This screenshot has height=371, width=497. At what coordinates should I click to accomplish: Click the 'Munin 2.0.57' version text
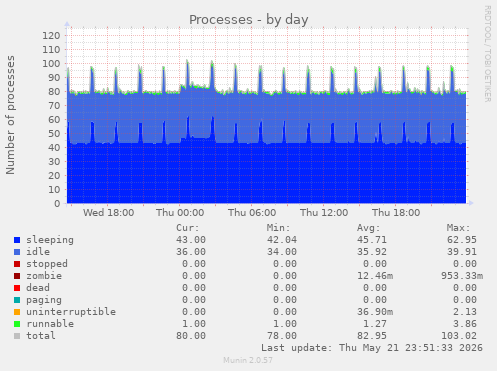point(248,360)
